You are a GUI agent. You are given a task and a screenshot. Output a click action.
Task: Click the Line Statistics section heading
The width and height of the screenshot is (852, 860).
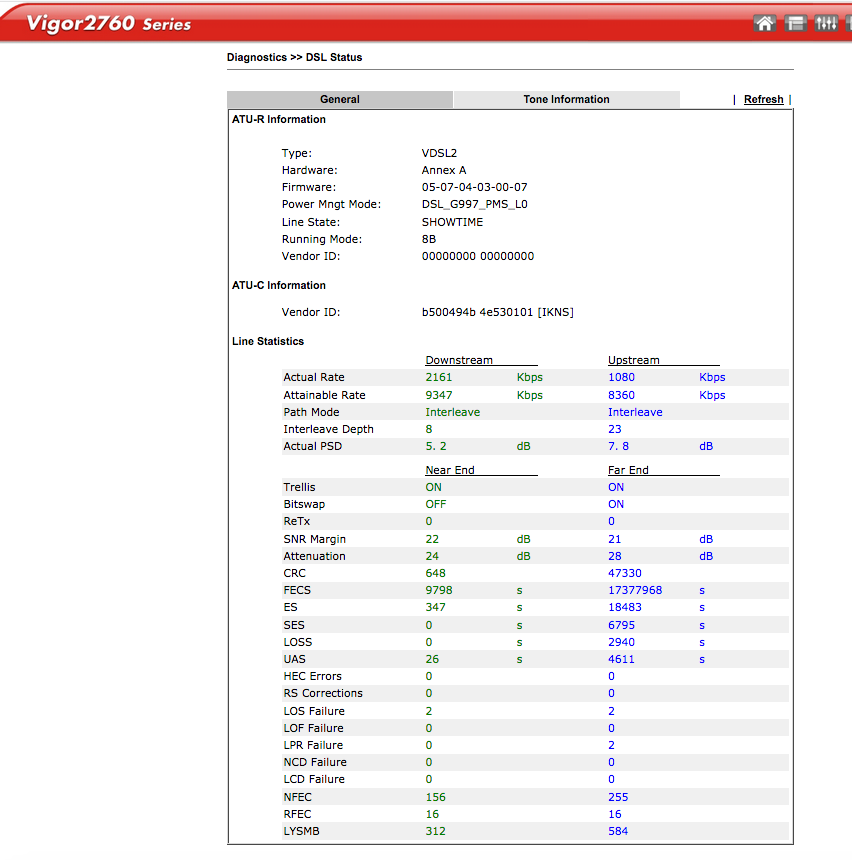click(268, 342)
